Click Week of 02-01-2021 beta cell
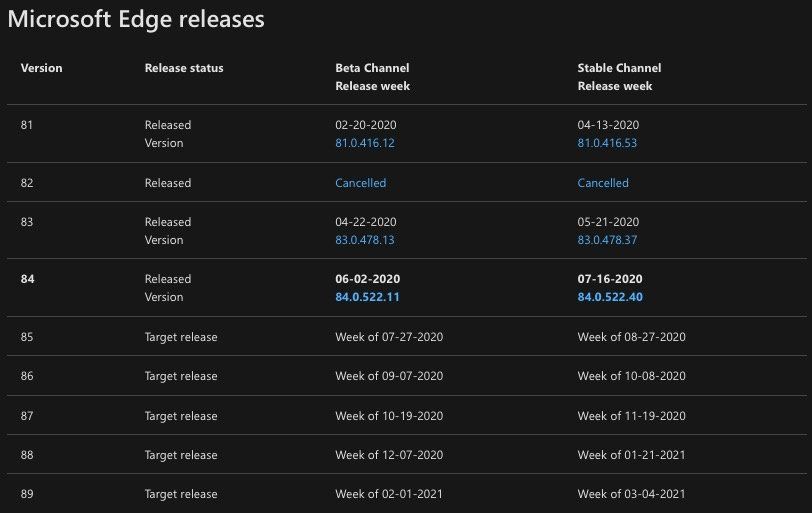 pyautogui.click(x=389, y=494)
